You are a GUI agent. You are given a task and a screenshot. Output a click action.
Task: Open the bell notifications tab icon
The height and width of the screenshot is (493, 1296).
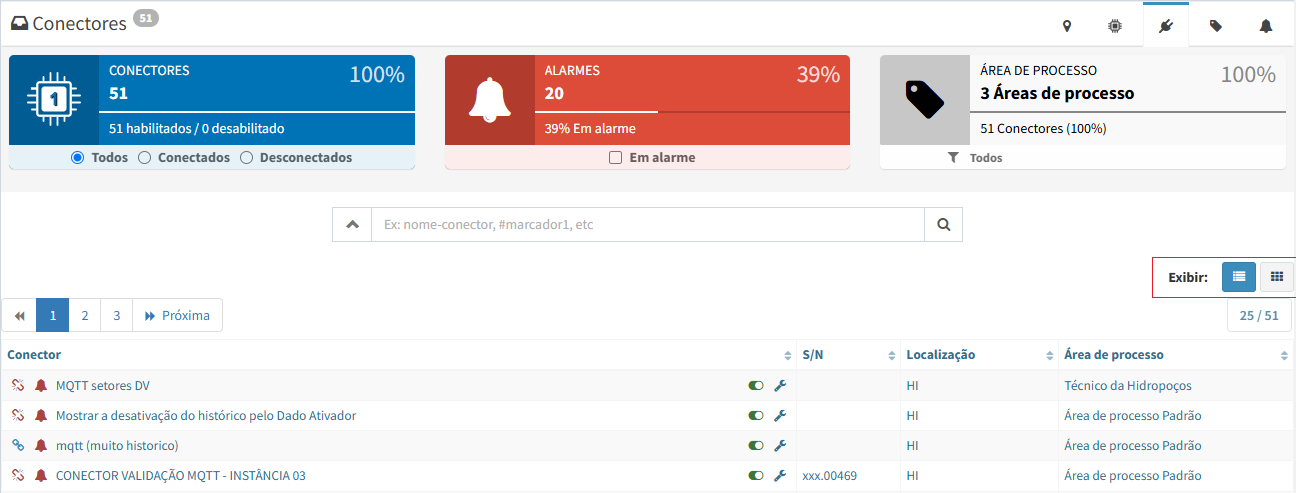point(1266,26)
